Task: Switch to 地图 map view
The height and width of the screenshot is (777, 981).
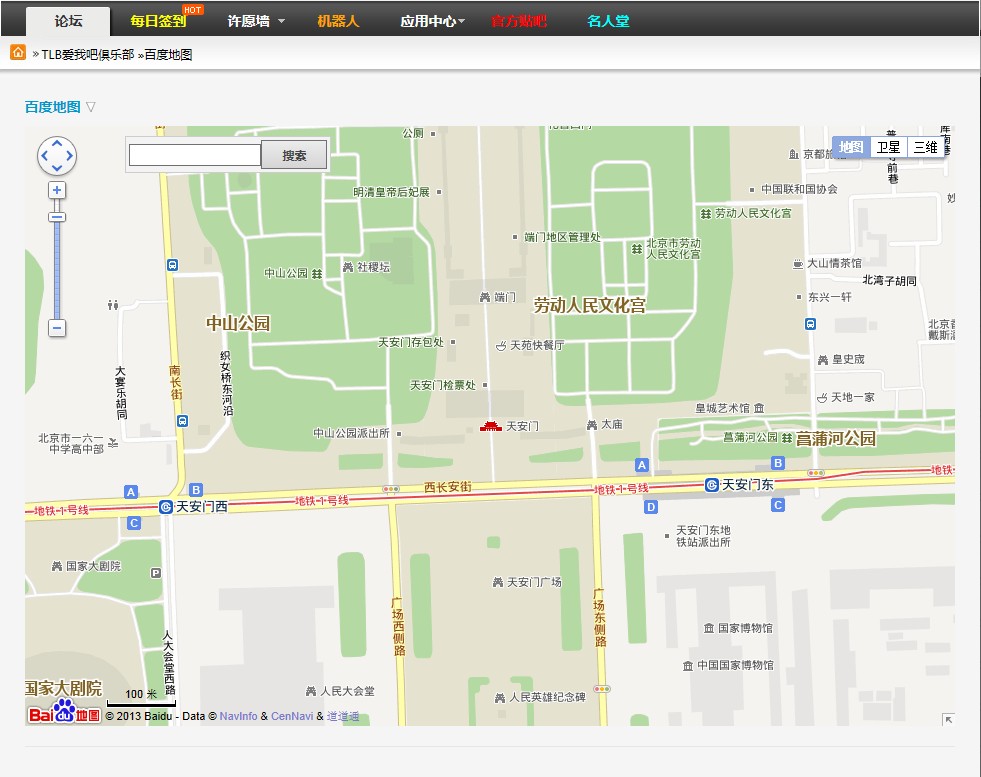Action: click(x=851, y=147)
